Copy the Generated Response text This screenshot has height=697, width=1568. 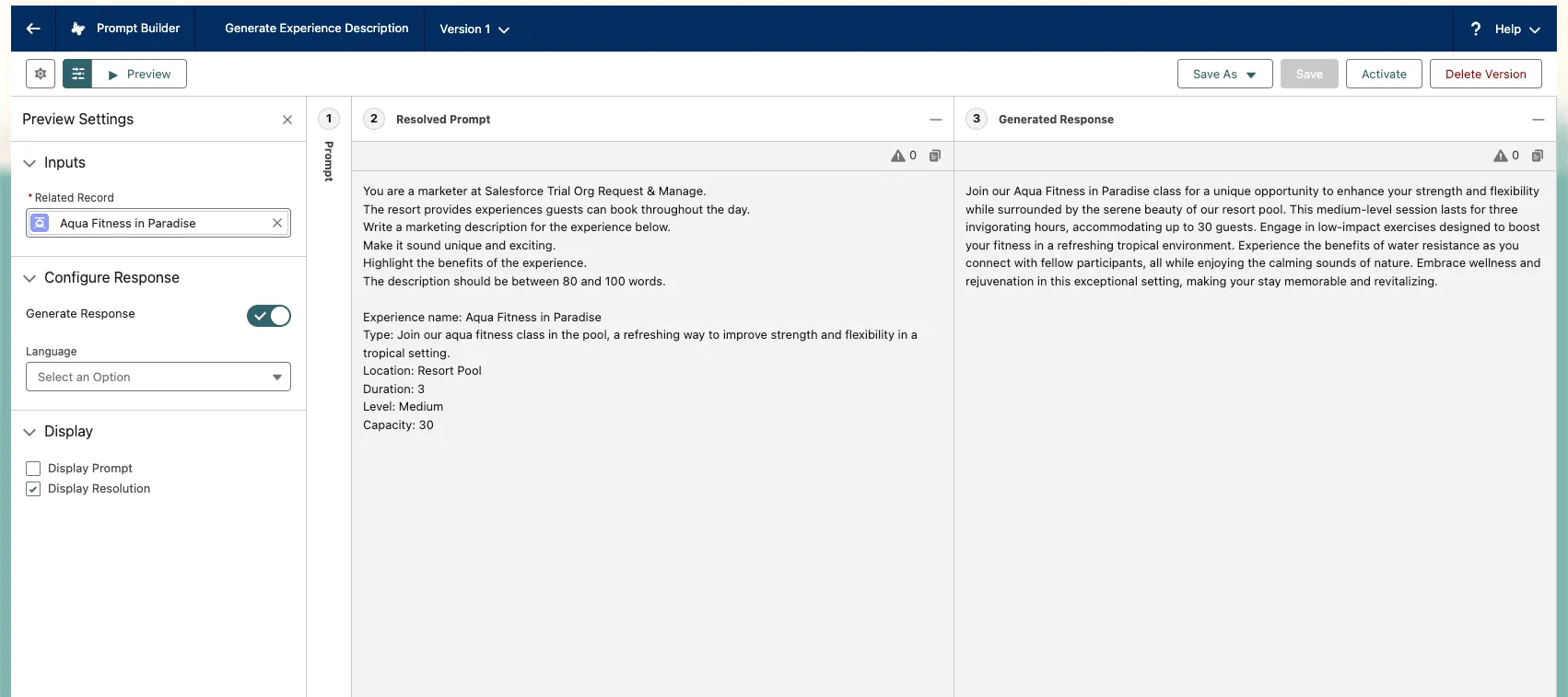point(1538,156)
